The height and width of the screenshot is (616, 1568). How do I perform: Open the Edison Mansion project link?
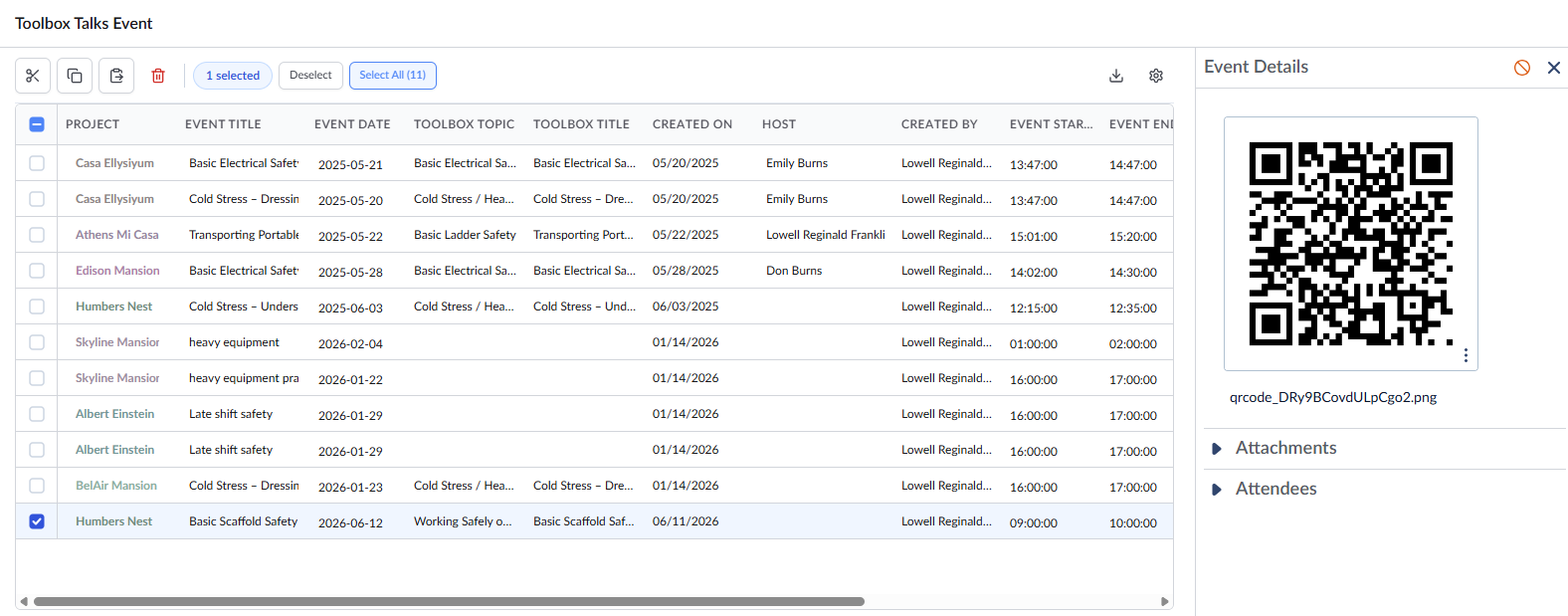(117, 271)
